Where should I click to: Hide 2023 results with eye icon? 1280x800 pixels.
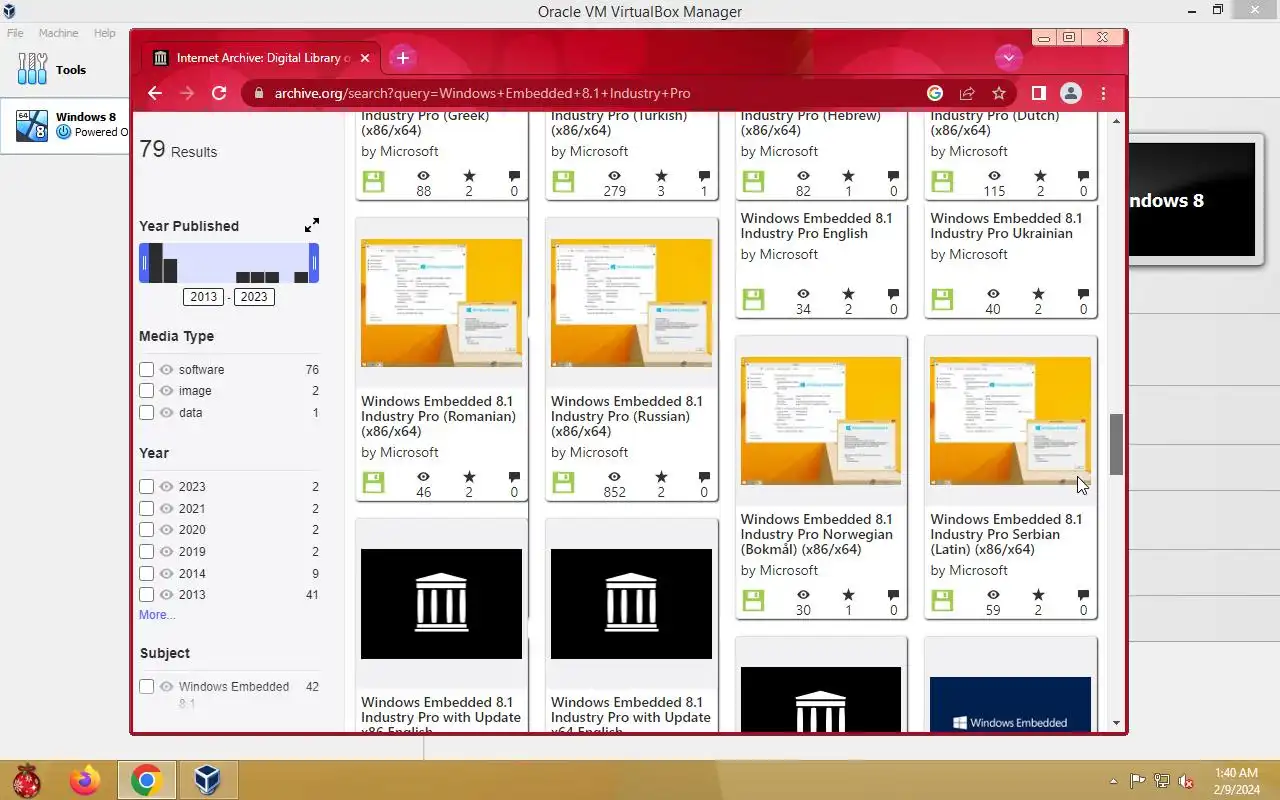tap(166, 487)
